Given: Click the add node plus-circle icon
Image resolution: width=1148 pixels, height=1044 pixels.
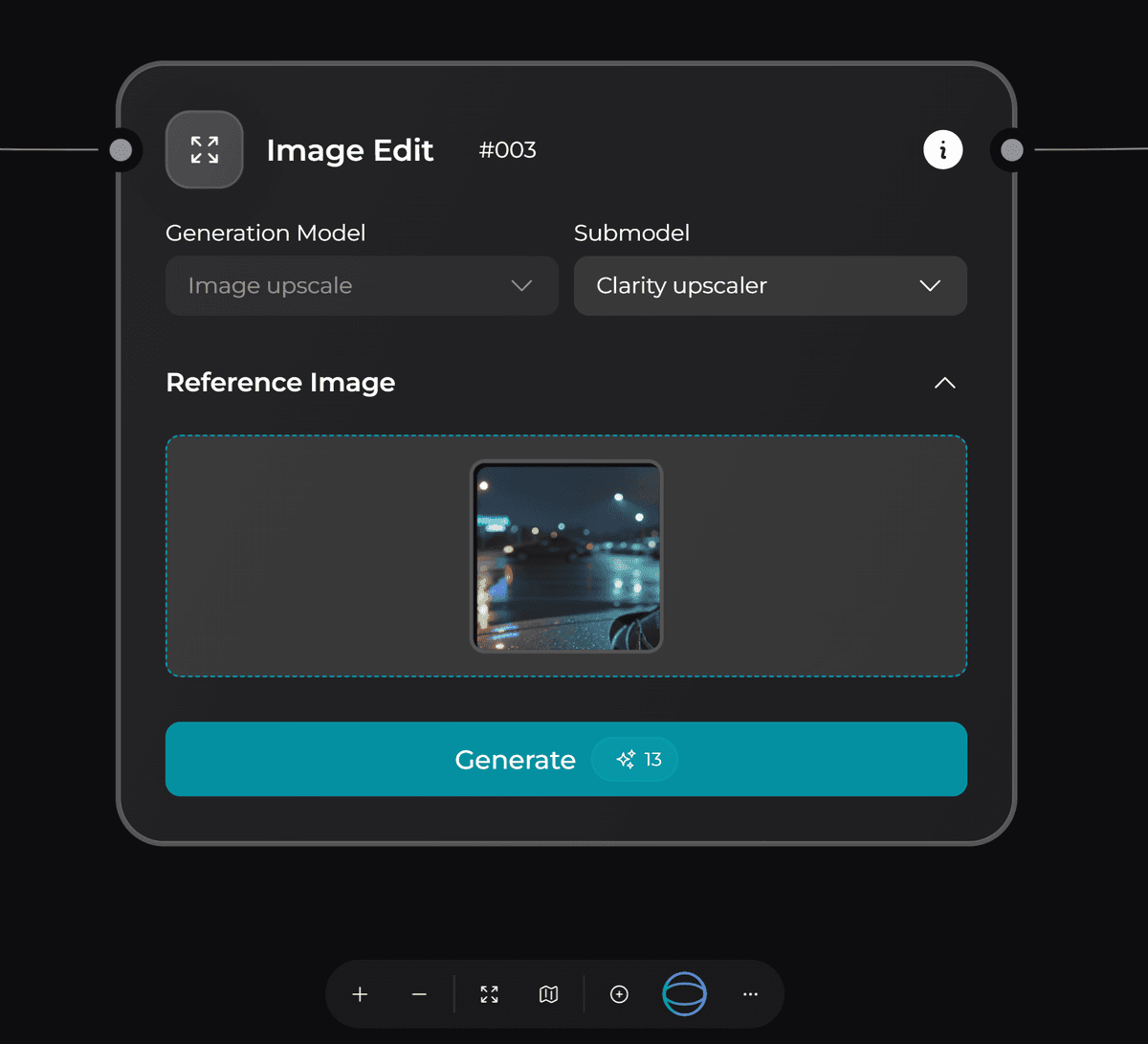Looking at the screenshot, I should coord(619,994).
